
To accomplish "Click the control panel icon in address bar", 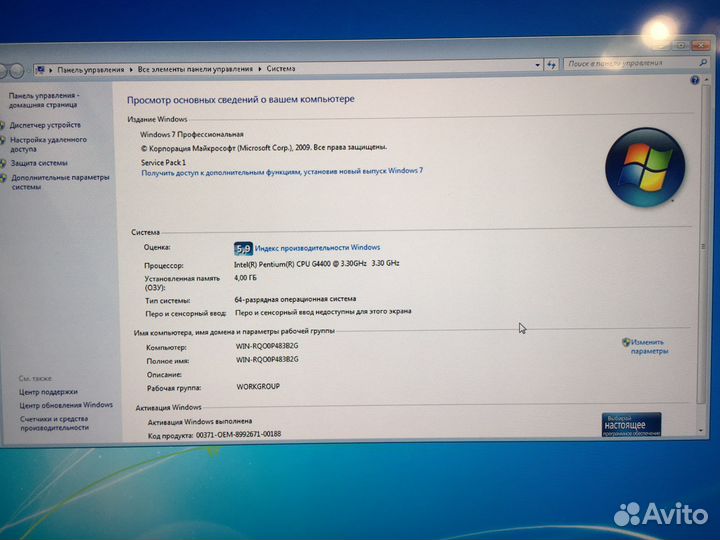I will 40,70.
